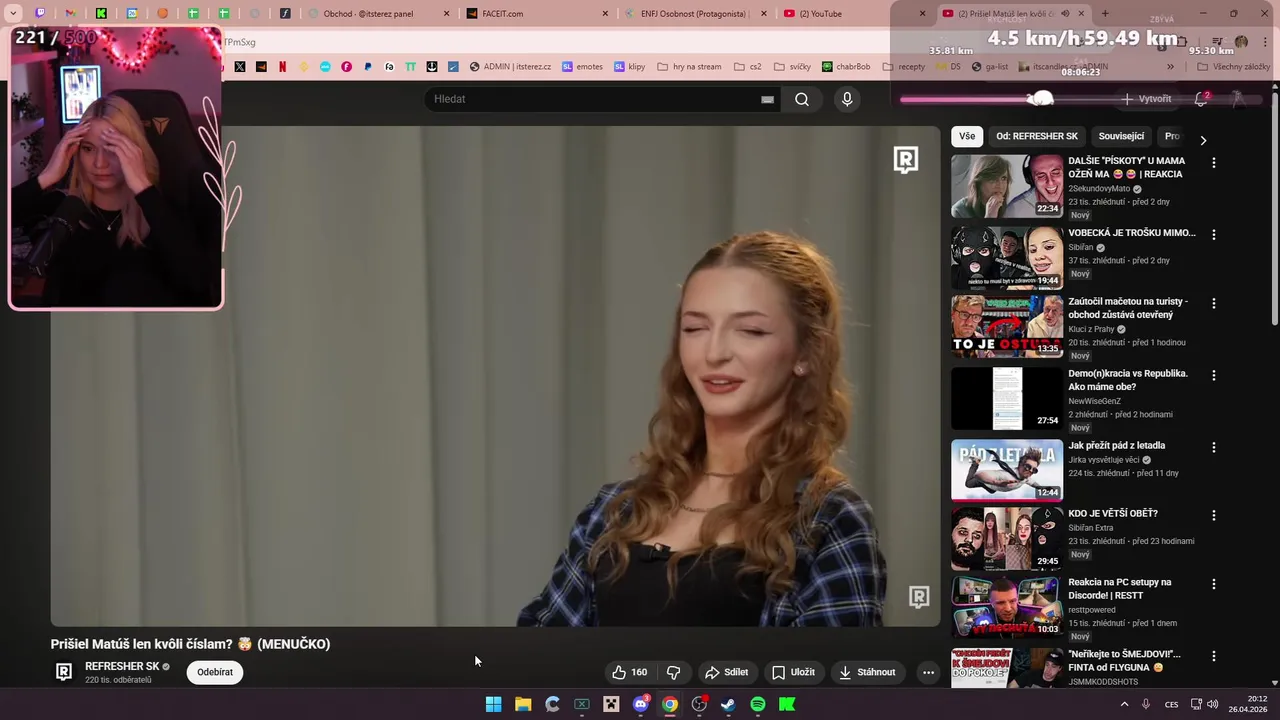Open options menu for Demo(n)kracia vs Republika video
Viewport: 1280px width, 720px height.
coord(1214,375)
